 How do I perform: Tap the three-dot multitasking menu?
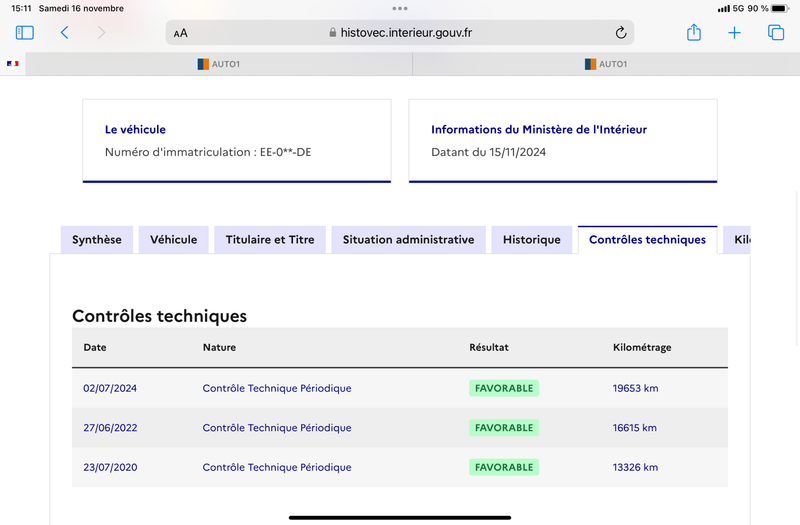click(x=400, y=8)
